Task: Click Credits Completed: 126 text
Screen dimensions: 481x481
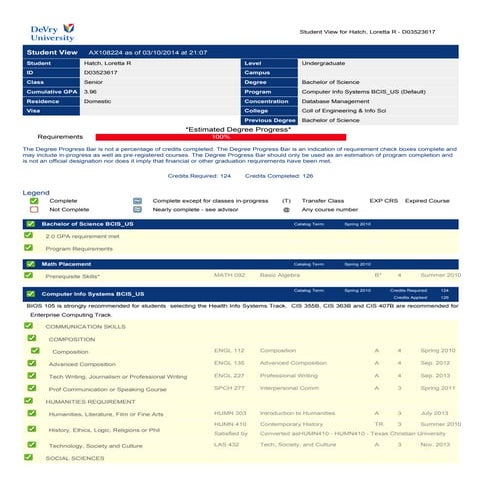Action: click(279, 176)
